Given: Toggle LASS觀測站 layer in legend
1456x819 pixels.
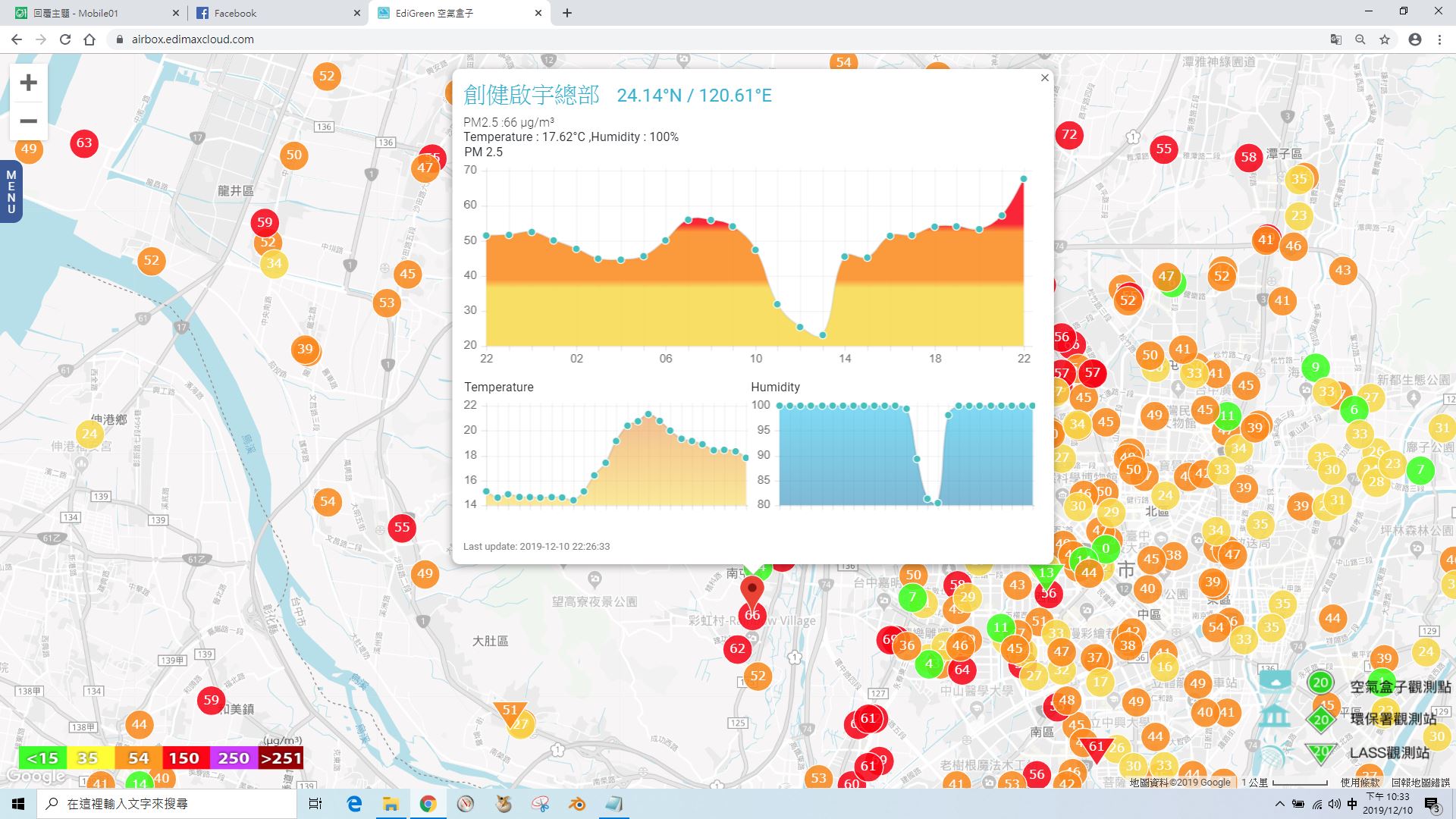Looking at the screenshot, I should click(1390, 752).
